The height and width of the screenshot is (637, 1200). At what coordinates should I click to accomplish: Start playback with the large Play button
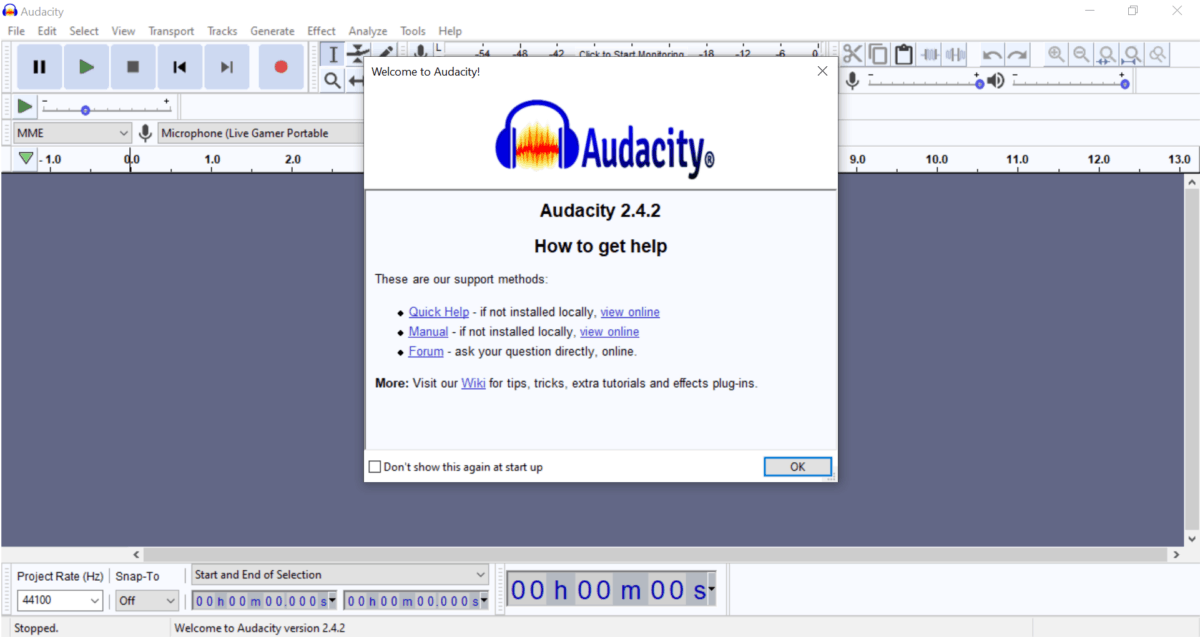pos(86,67)
